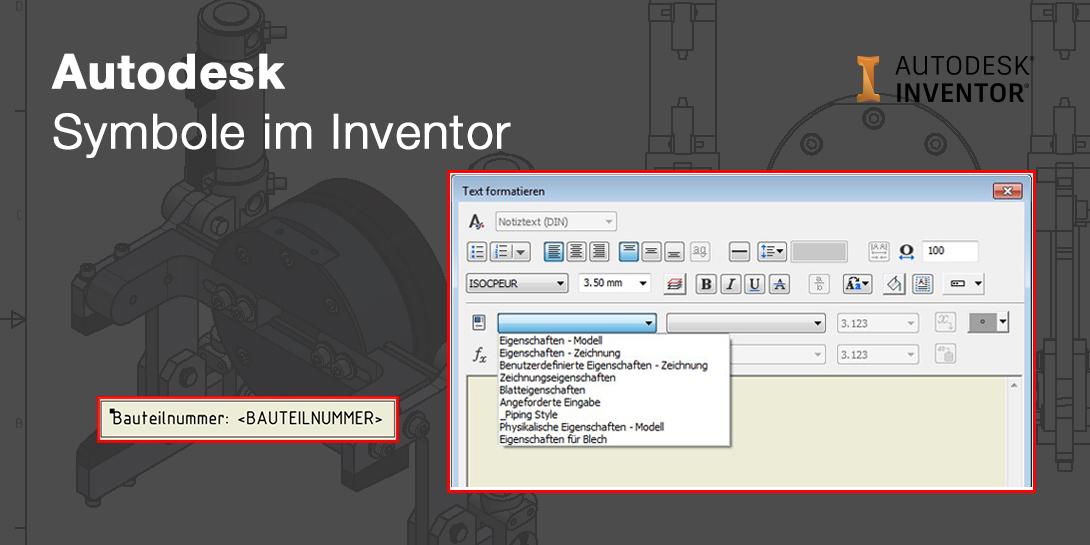
Task: Set vertical alignment to middle
Action: point(651,252)
